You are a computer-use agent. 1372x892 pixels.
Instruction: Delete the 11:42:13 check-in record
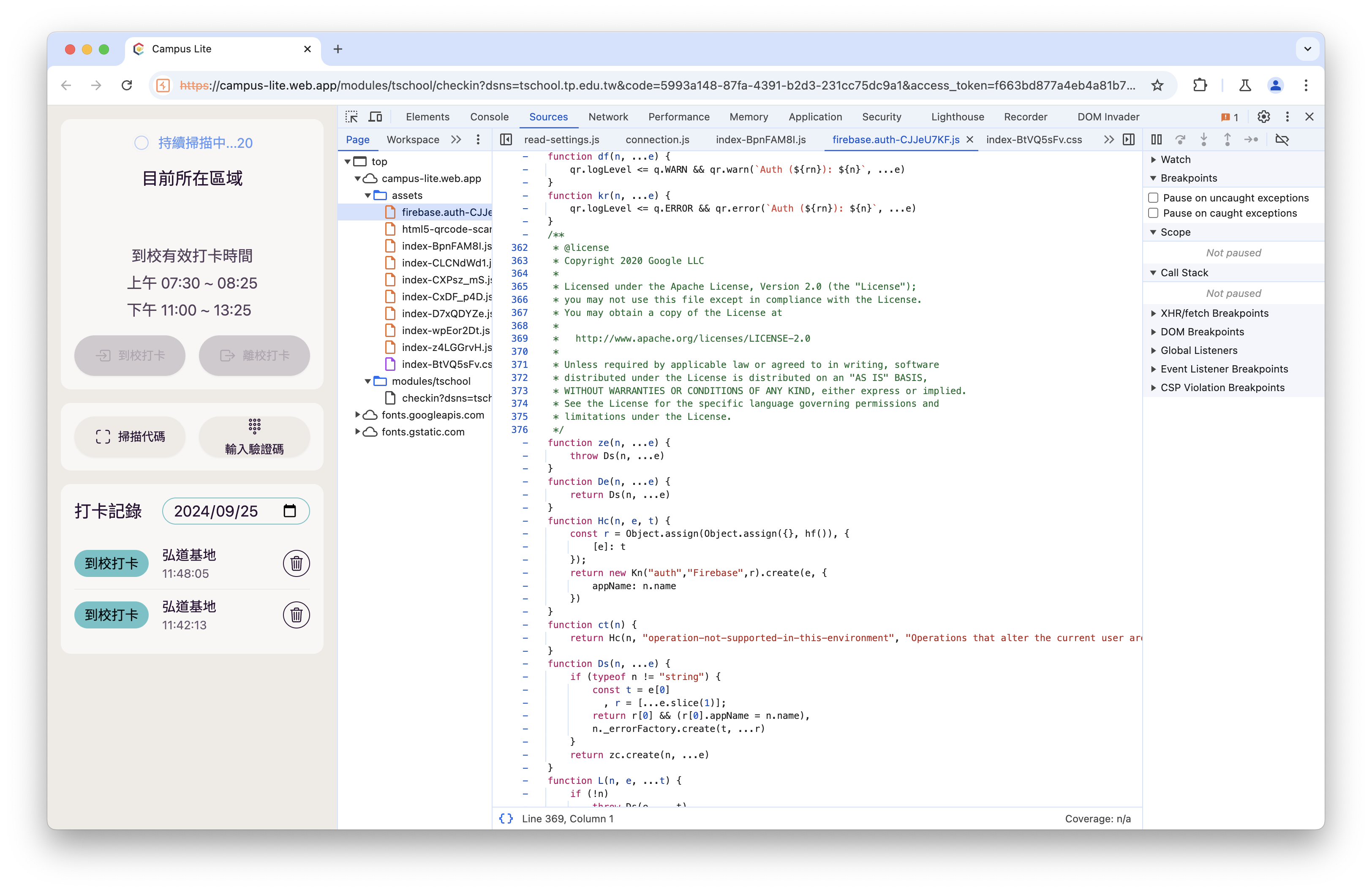(296, 615)
